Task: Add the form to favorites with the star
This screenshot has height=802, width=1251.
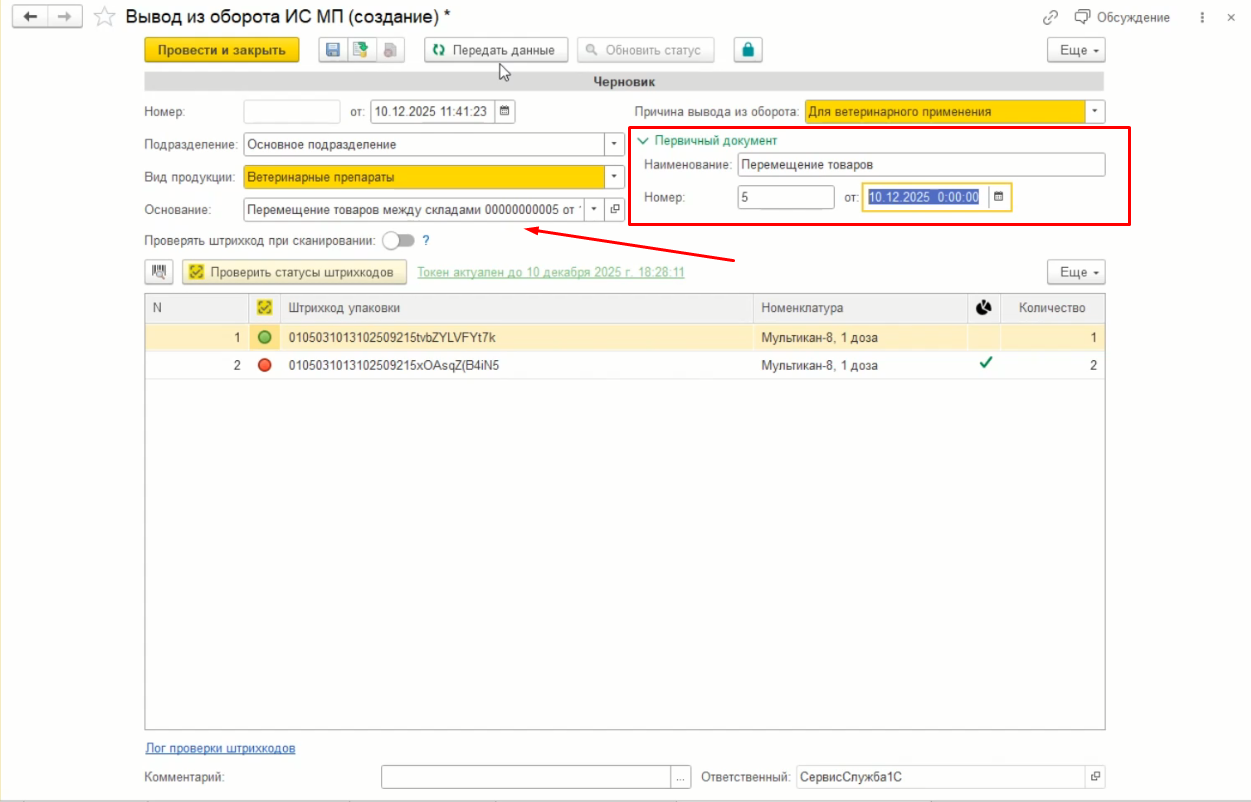Action: (x=104, y=17)
